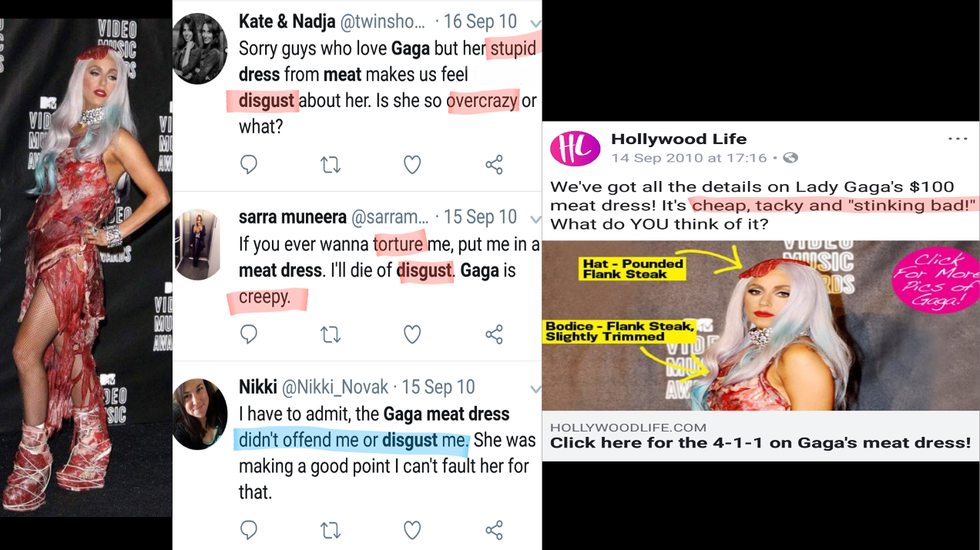Retweet the Kate & Nadja tweet
980x550 pixels.
pos(330,164)
